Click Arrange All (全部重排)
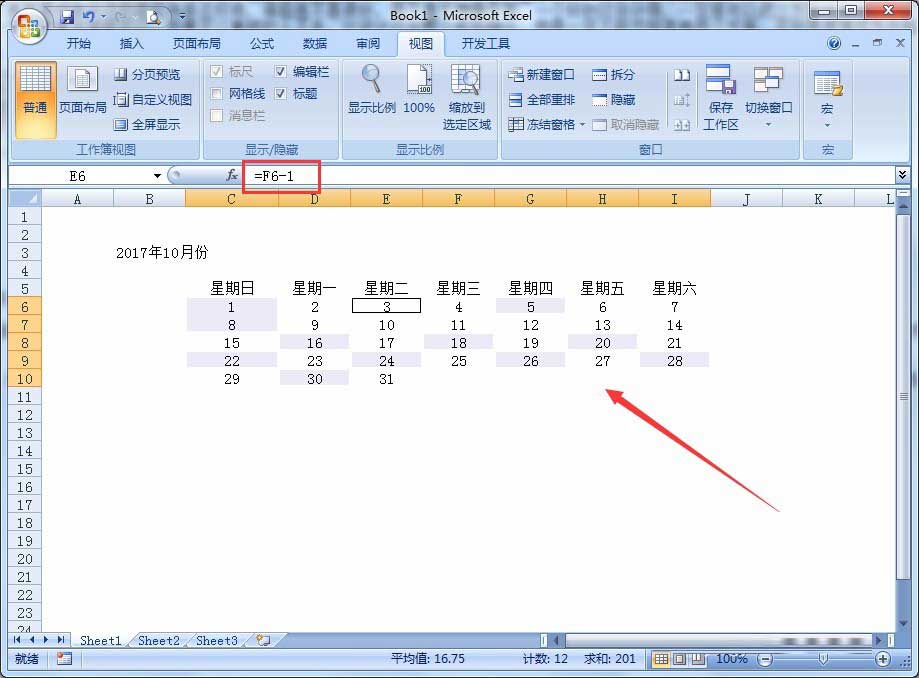This screenshot has width=919, height=678. tap(541, 100)
